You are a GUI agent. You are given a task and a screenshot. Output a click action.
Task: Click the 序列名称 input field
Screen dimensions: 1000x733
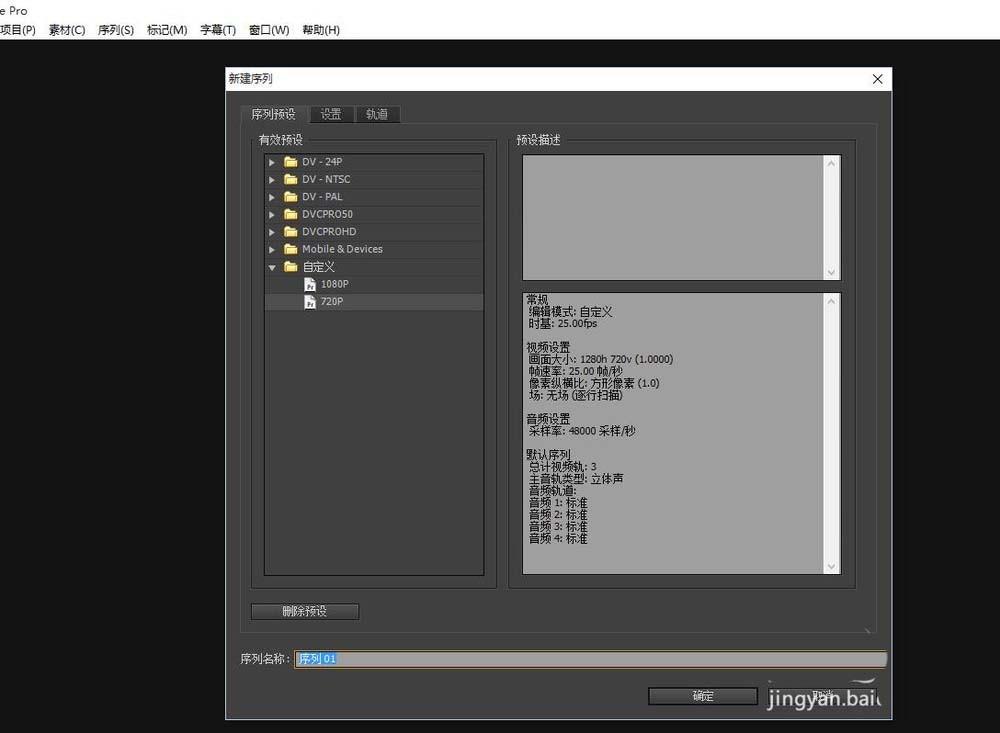tap(590, 659)
